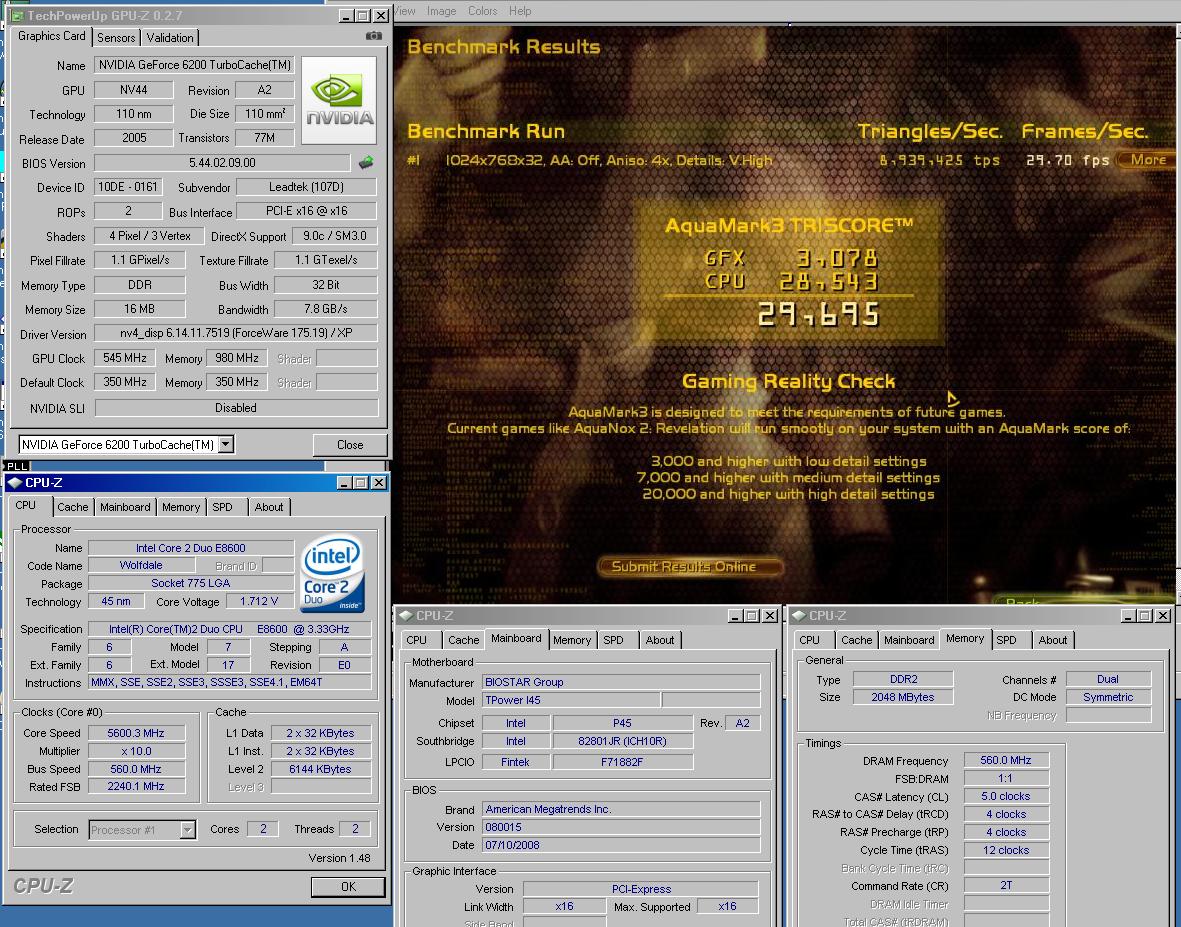Minimize the GPU-Z window
This screenshot has width=1181, height=927.
point(346,16)
